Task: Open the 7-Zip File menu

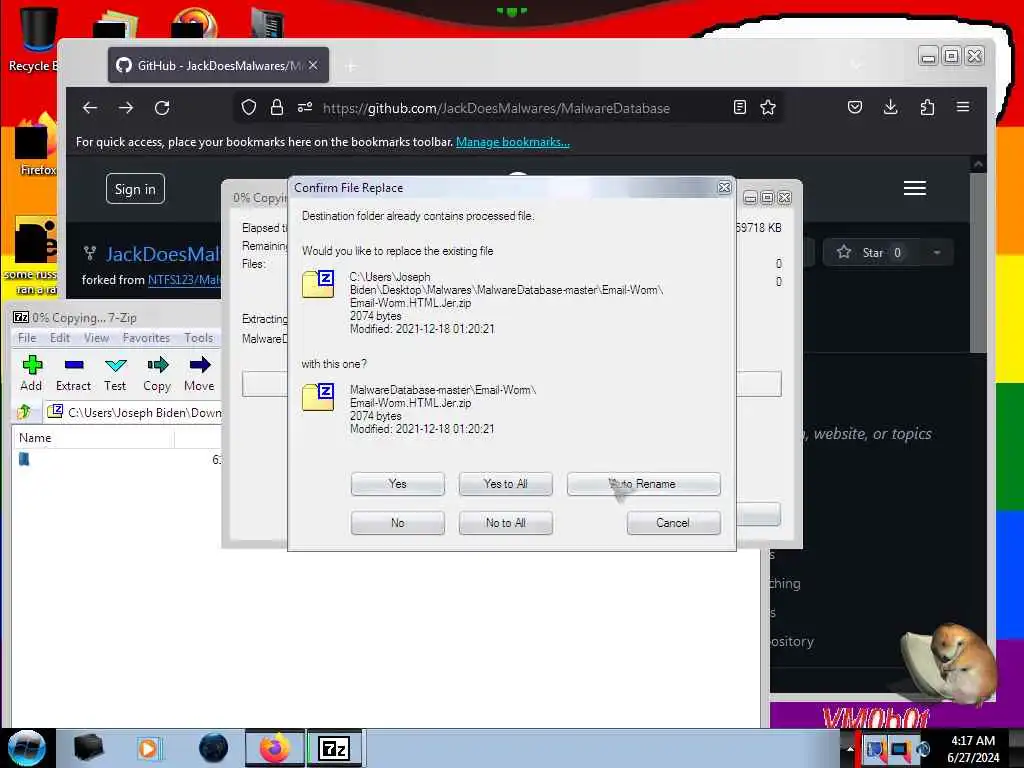Action: tap(27, 338)
